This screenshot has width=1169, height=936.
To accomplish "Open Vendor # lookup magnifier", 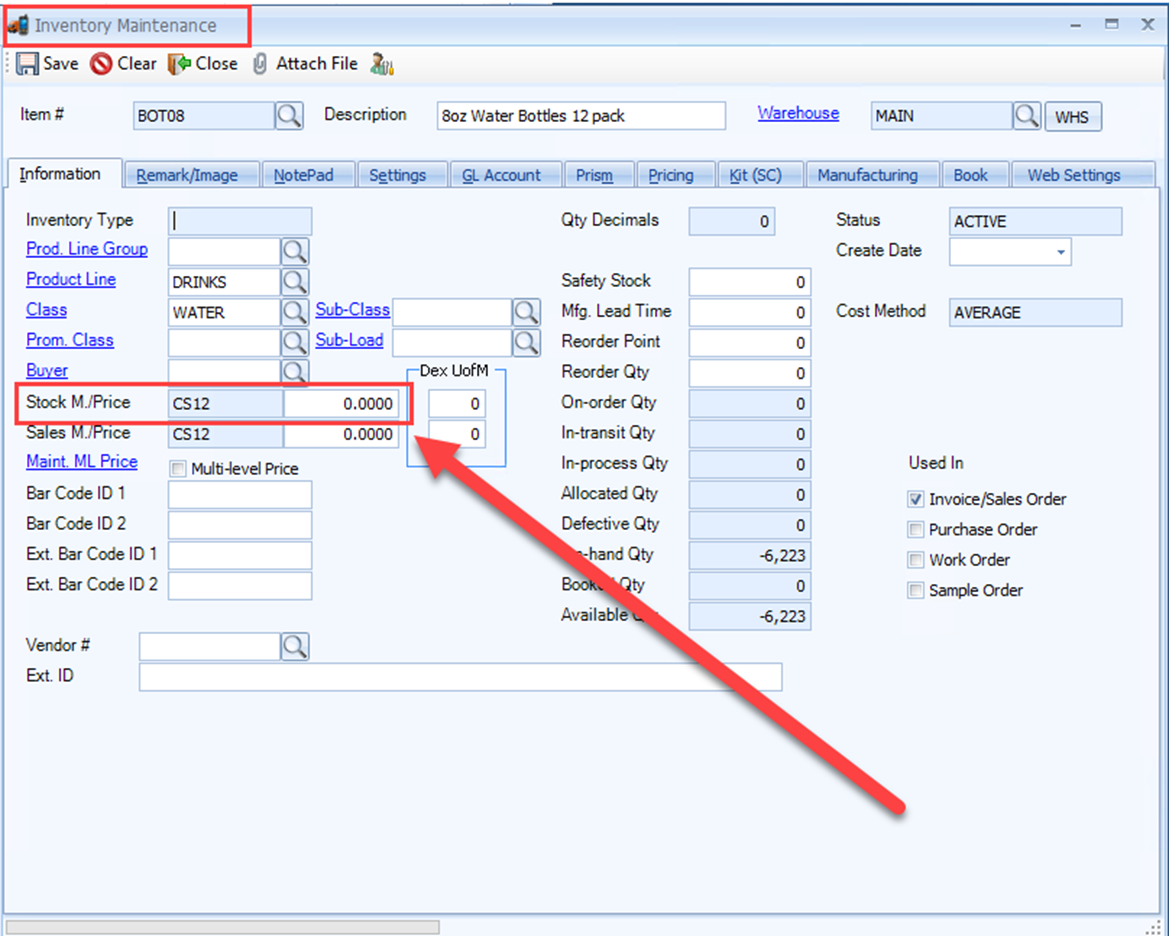I will [294, 647].
